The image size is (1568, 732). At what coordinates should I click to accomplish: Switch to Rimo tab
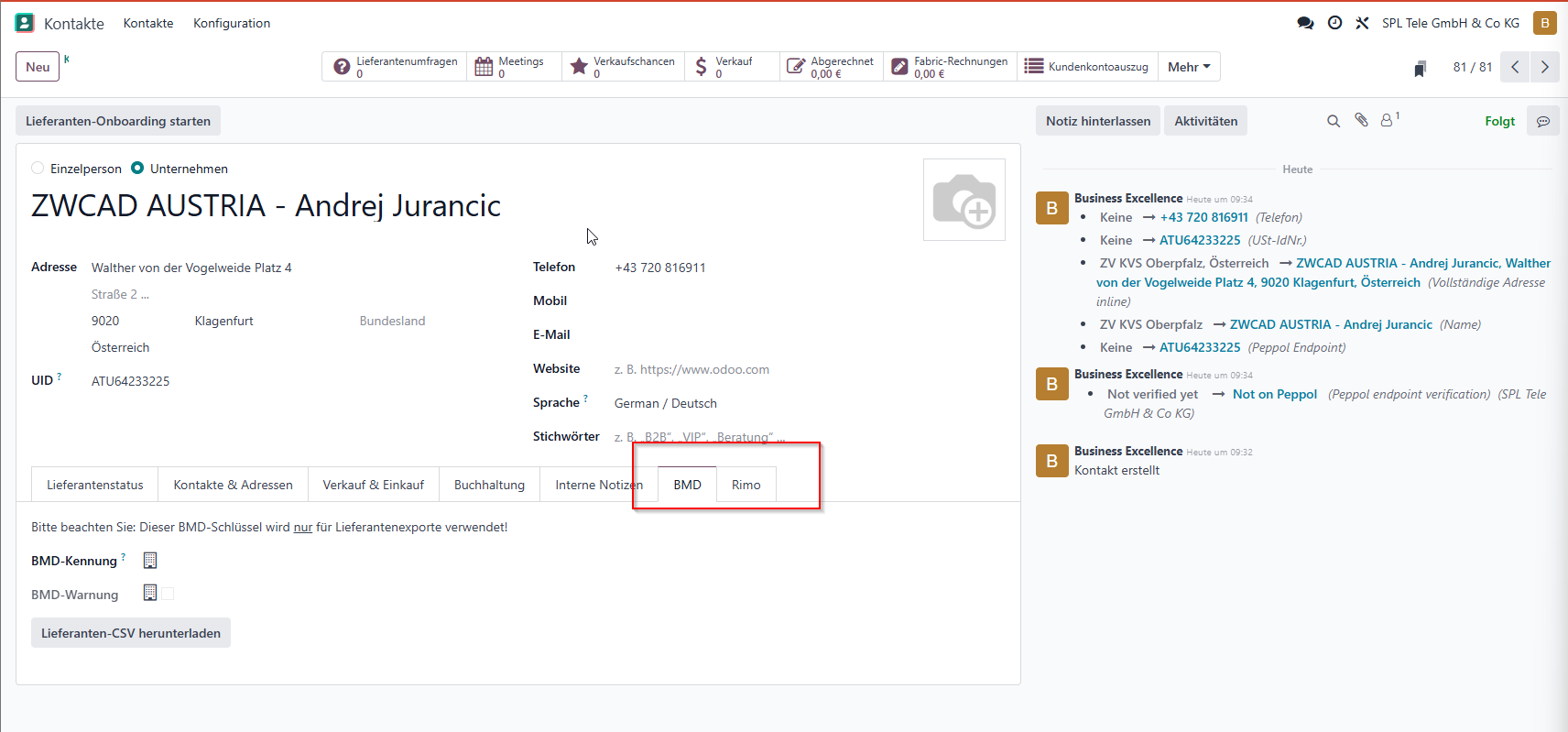(x=746, y=485)
